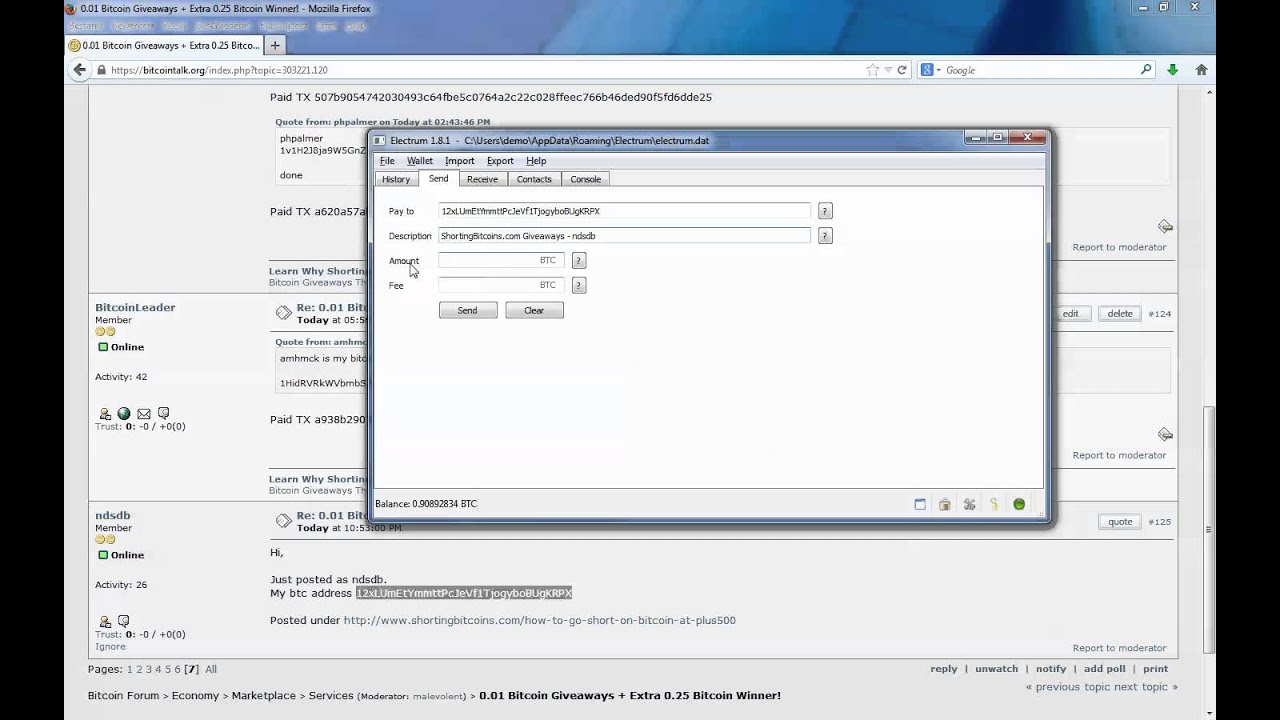Click the Description field in Electrum
The width and height of the screenshot is (1280, 720).
625,236
